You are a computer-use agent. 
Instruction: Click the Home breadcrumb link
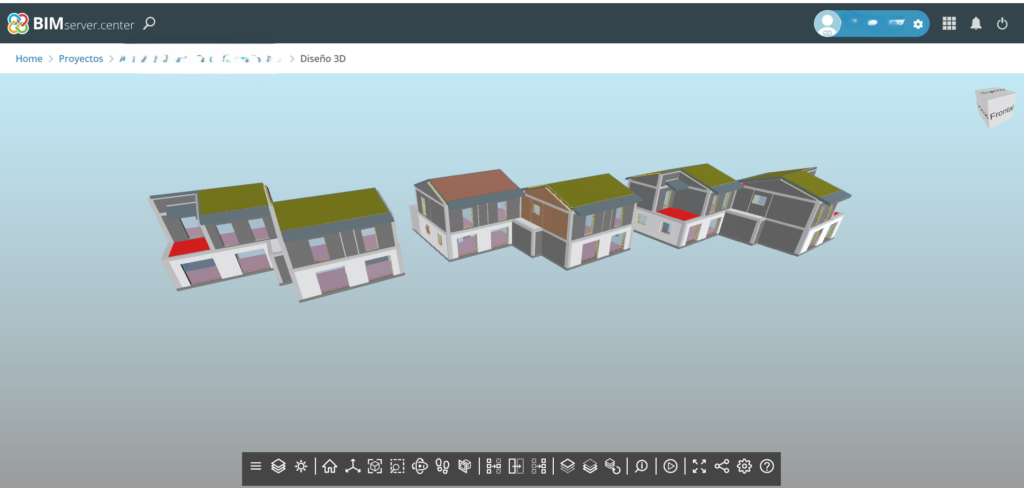pyautogui.click(x=29, y=59)
